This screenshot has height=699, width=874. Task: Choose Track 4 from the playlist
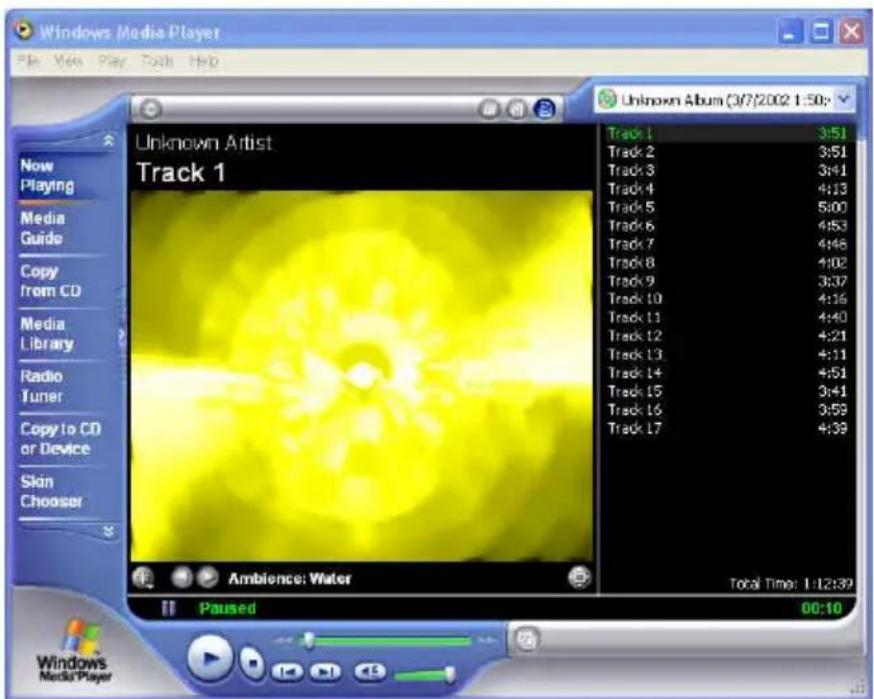point(727,189)
